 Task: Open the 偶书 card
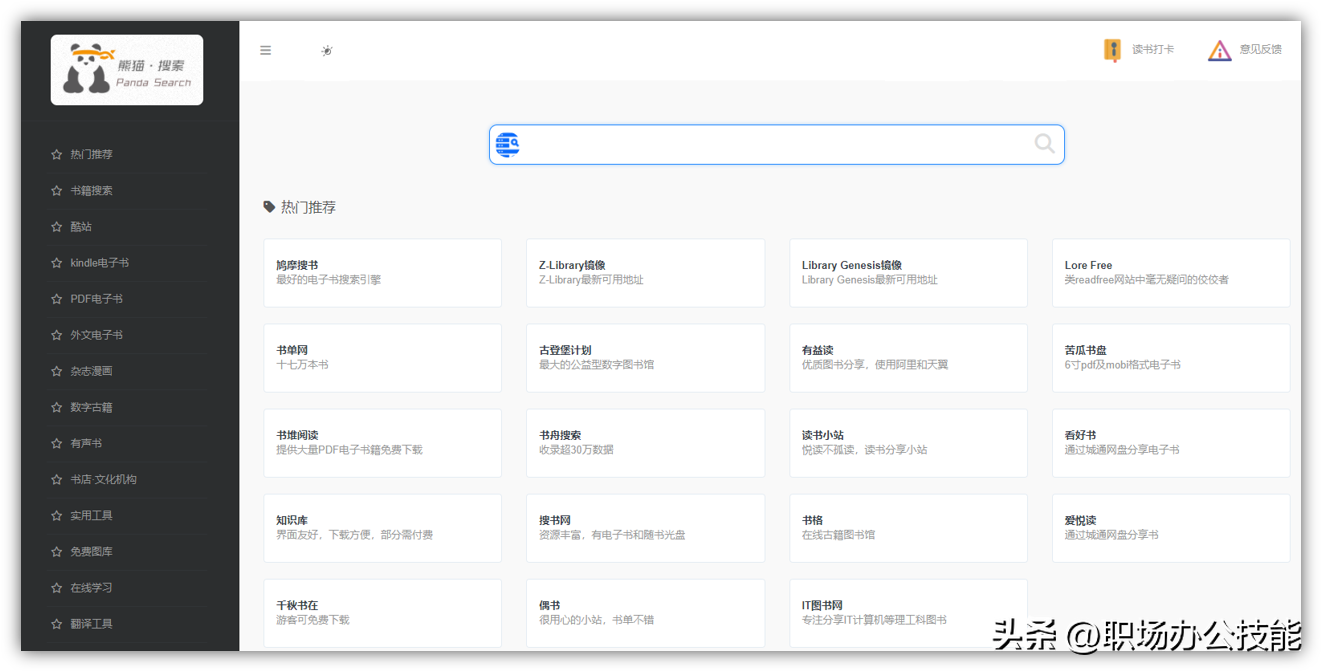click(645, 613)
